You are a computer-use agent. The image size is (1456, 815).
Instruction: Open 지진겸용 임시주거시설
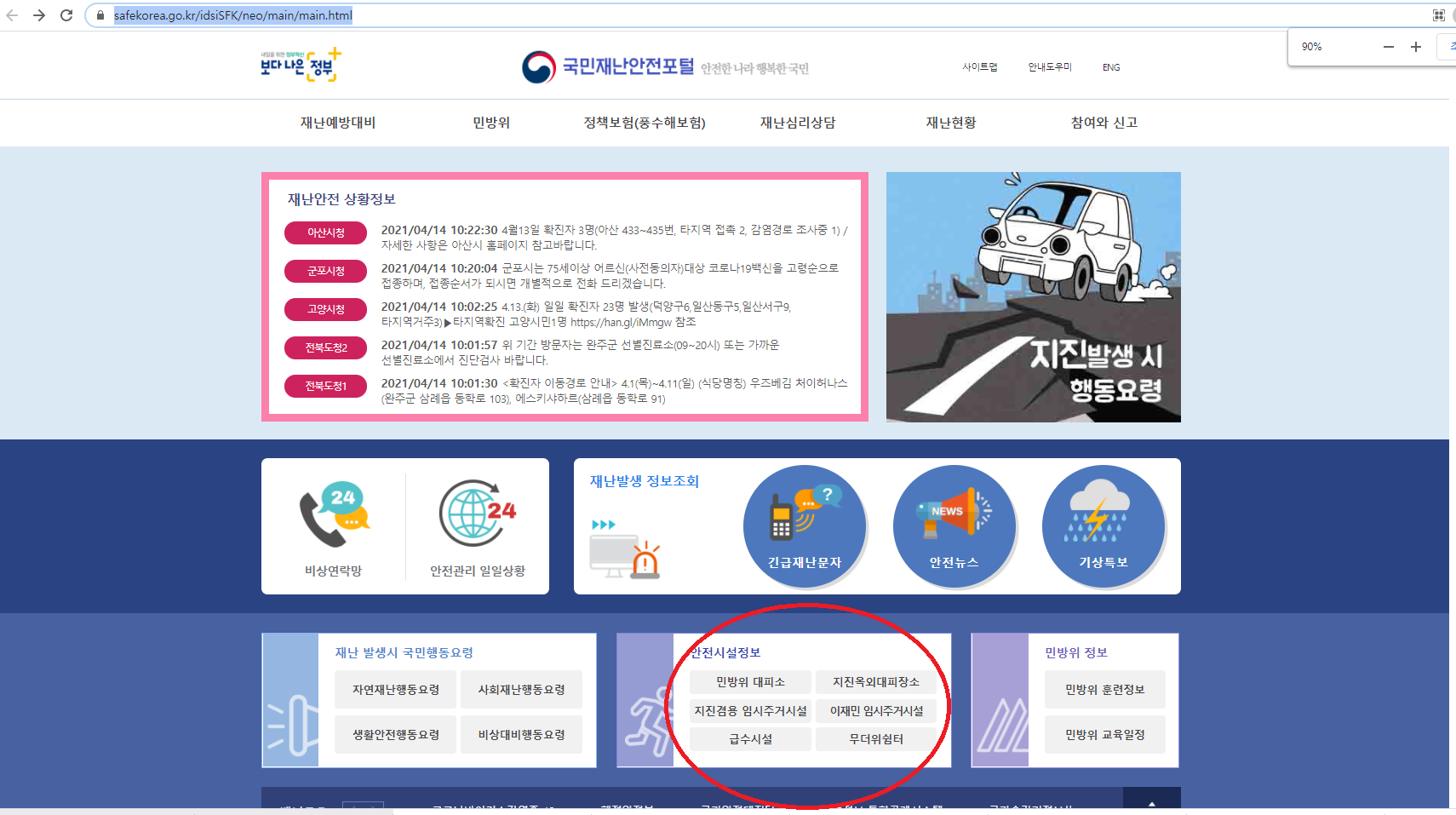click(x=750, y=711)
